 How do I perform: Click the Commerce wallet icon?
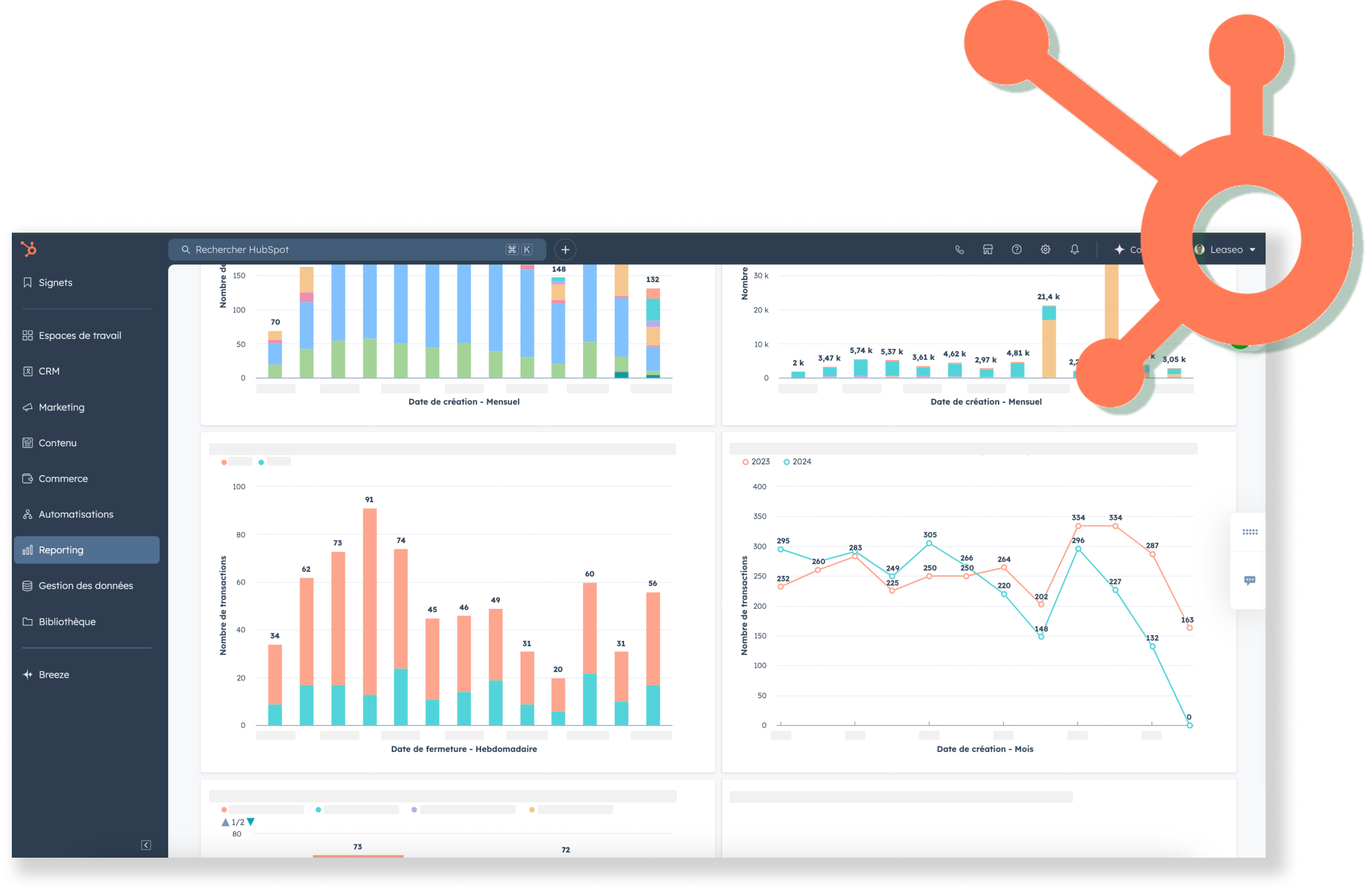point(27,479)
